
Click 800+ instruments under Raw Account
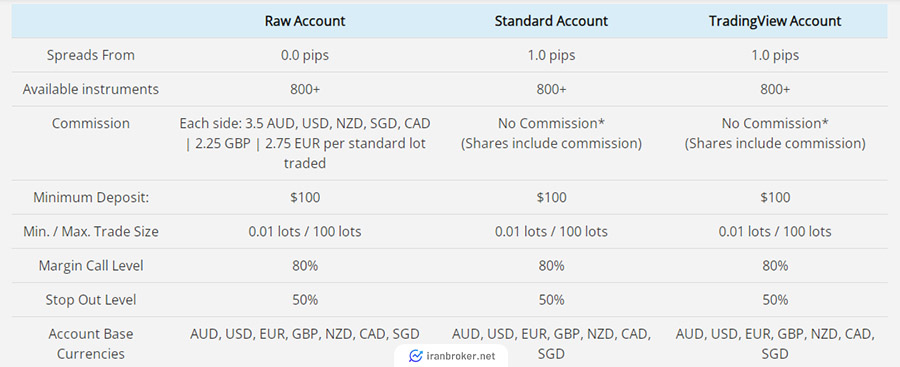[x=305, y=90]
